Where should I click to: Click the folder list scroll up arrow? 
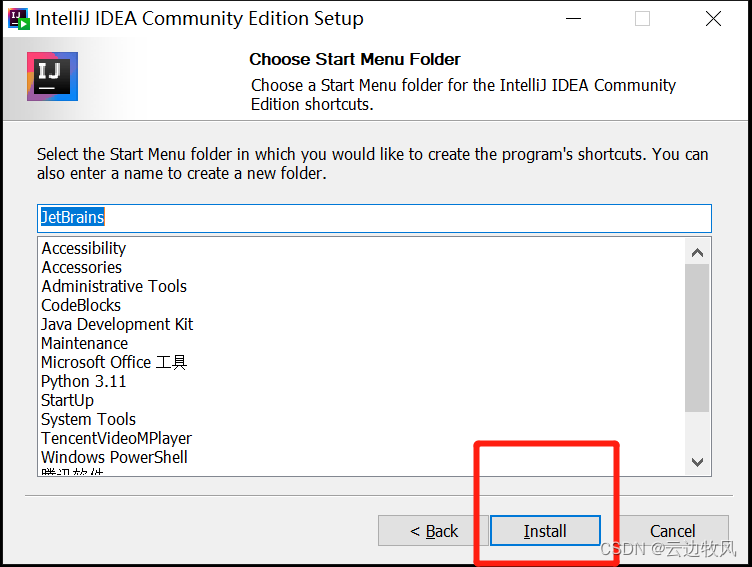(x=697, y=252)
